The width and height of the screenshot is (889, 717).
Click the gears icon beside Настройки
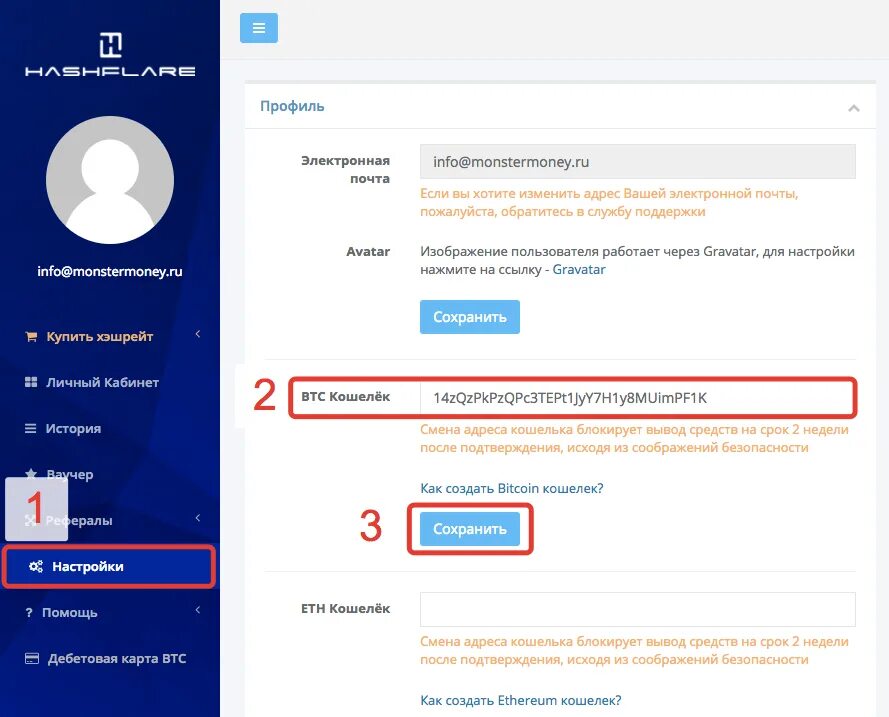(x=36, y=566)
